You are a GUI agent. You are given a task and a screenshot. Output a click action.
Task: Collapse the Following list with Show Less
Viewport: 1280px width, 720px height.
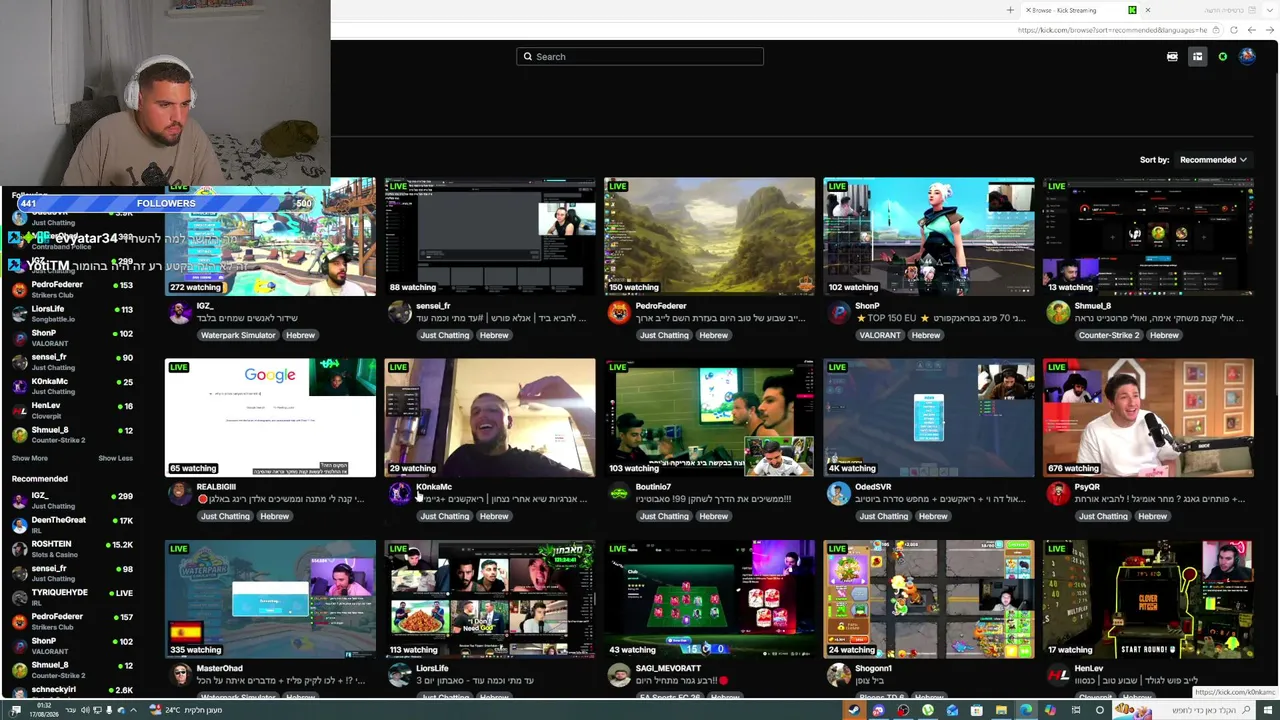click(x=115, y=458)
